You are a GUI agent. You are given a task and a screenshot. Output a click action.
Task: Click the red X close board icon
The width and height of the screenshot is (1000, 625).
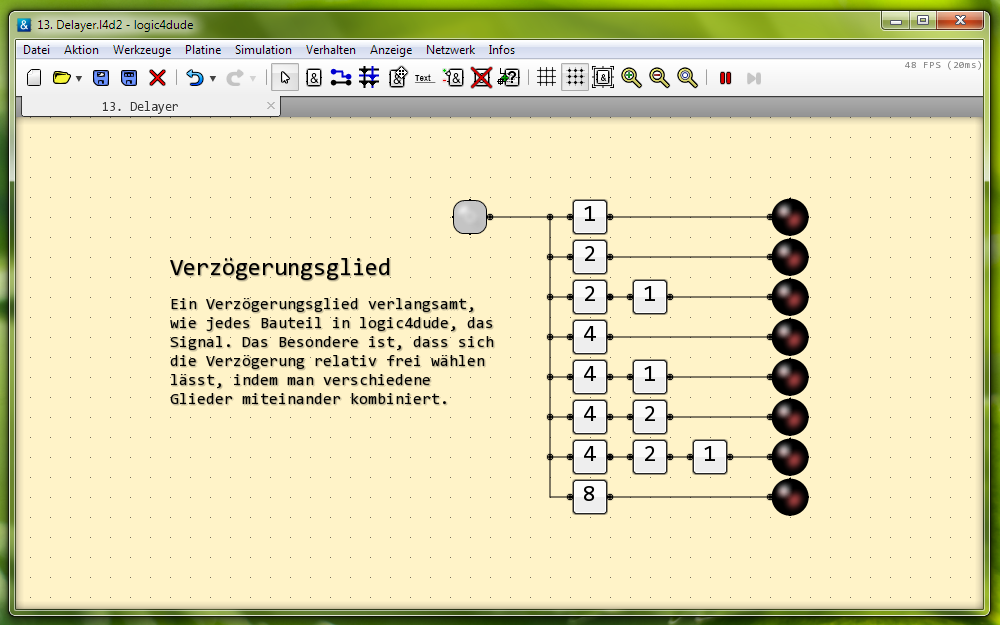(158, 78)
